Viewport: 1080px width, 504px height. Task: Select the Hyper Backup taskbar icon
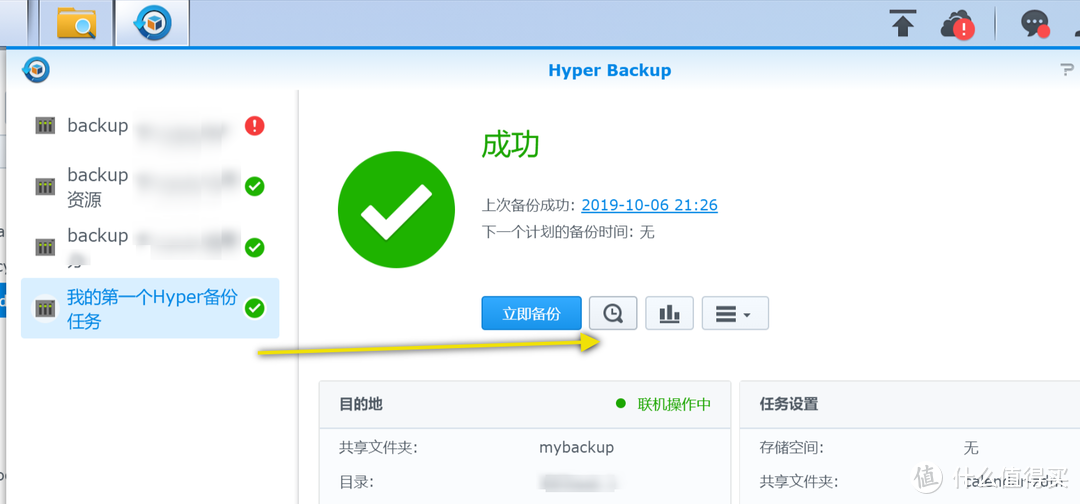point(152,23)
